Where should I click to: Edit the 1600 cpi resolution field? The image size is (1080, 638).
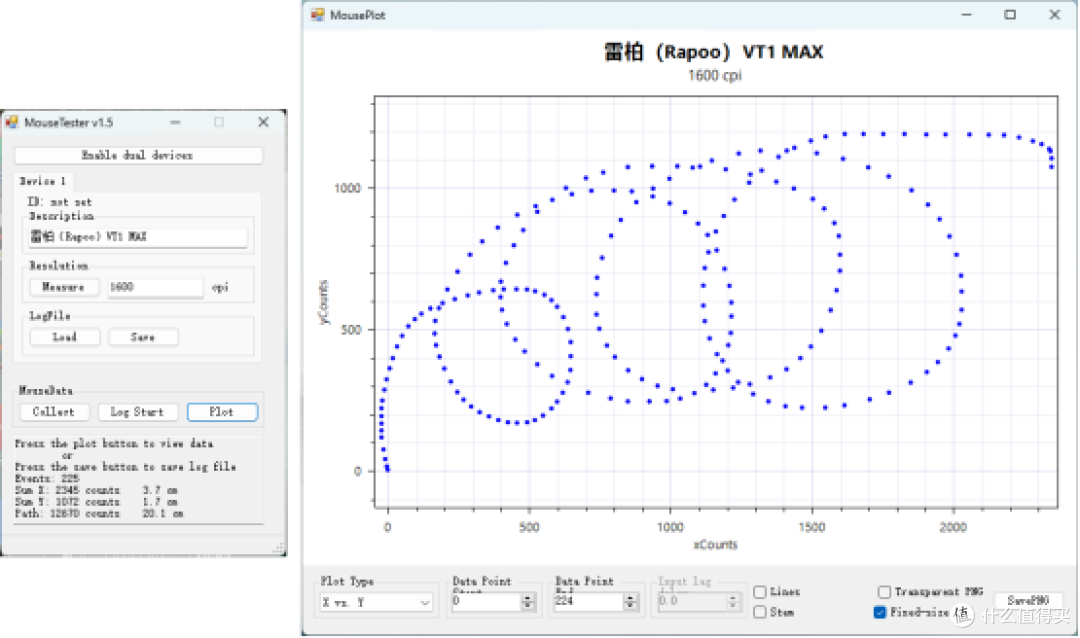(155, 287)
